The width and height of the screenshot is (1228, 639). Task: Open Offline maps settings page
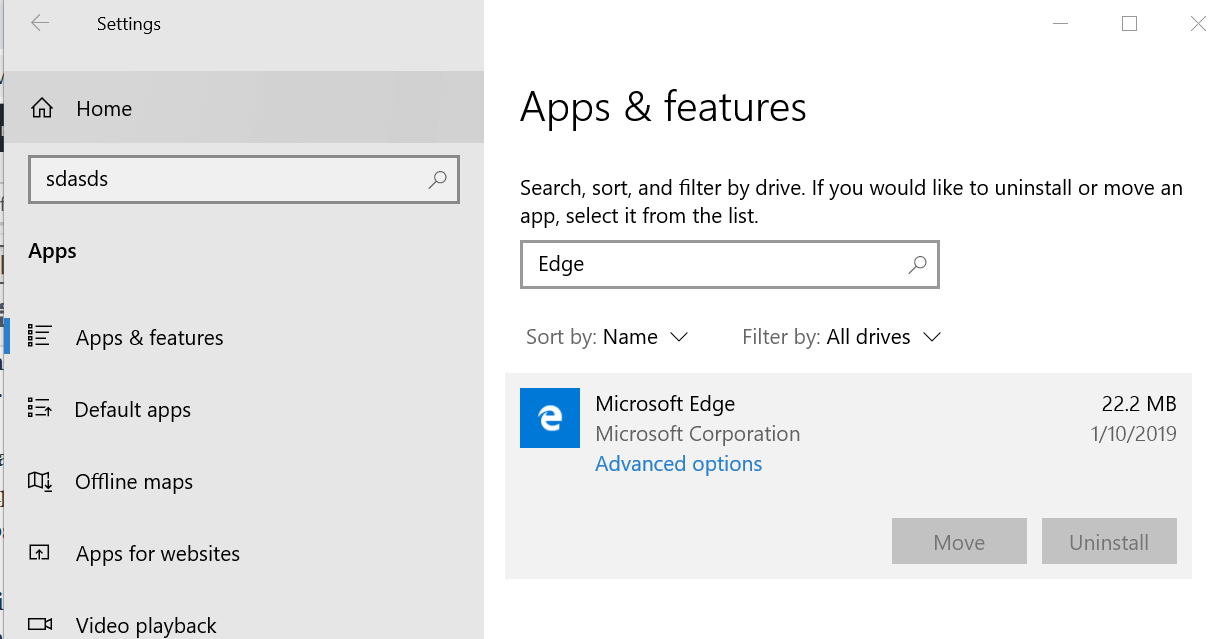tap(242, 481)
